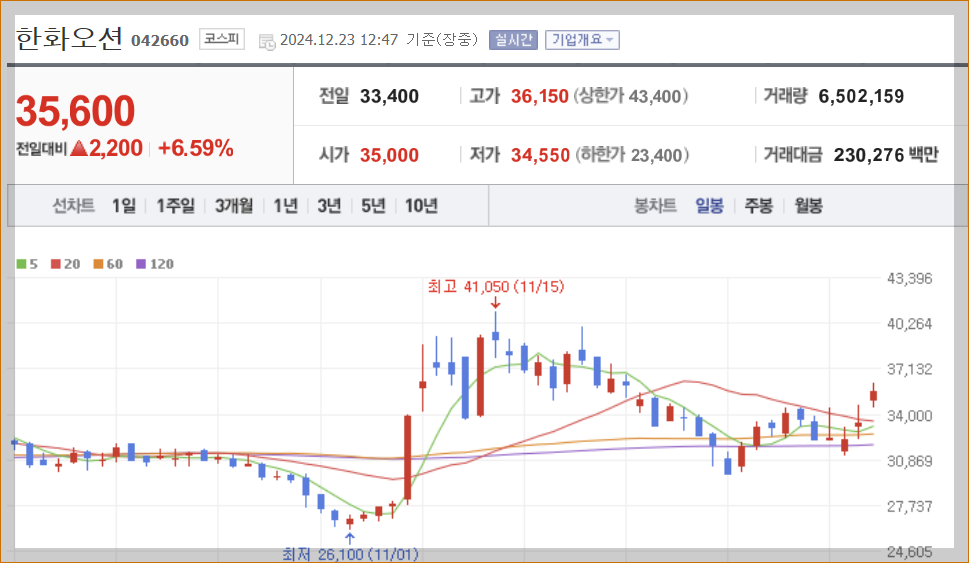Image resolution: width=969 pixels, height=563 pixels.
Task: Click the 최고 41,050 (11/15) high marker
Action: click(x=496, y=287)
